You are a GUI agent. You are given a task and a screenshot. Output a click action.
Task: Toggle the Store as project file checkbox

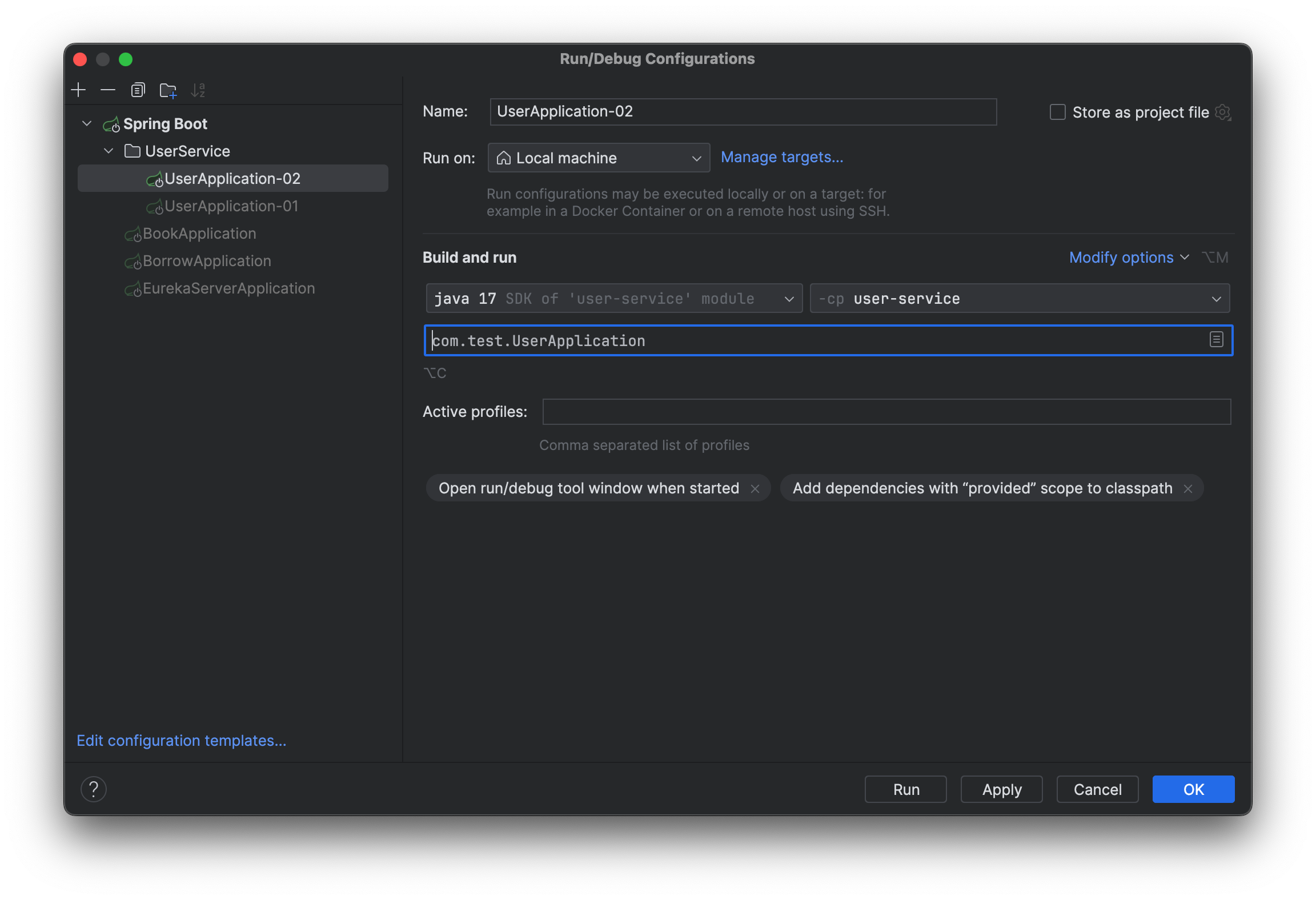click(x=1056, y=112)
